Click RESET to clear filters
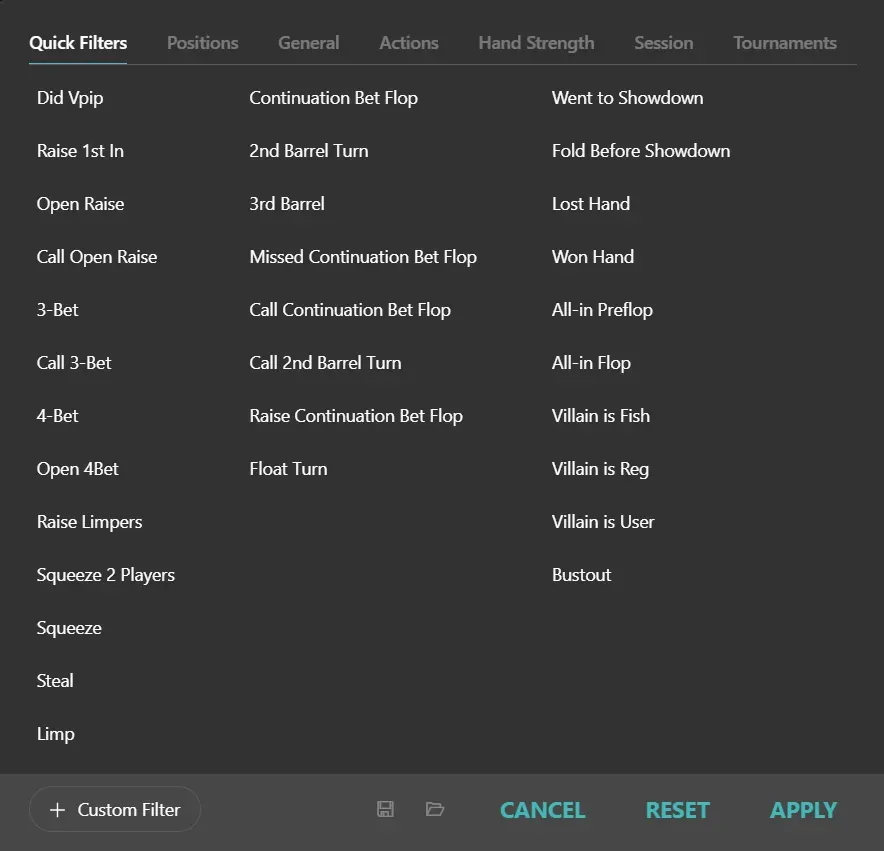The width and height of the screenshot is (884, 851). (677, 810)
